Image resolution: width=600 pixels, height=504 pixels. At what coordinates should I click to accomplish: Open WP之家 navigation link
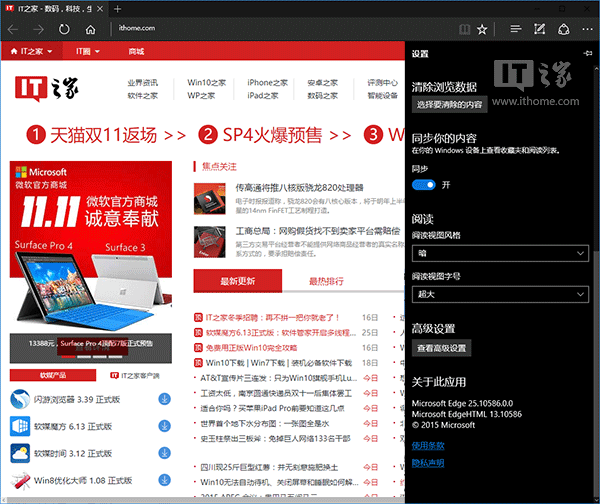[x=201, y=95]
